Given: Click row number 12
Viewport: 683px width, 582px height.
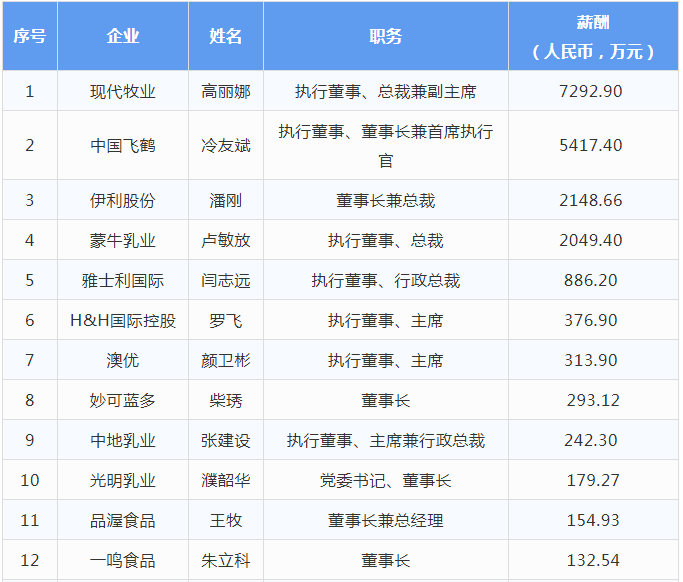Looking at the screenshot, I should tap(30, 561).
